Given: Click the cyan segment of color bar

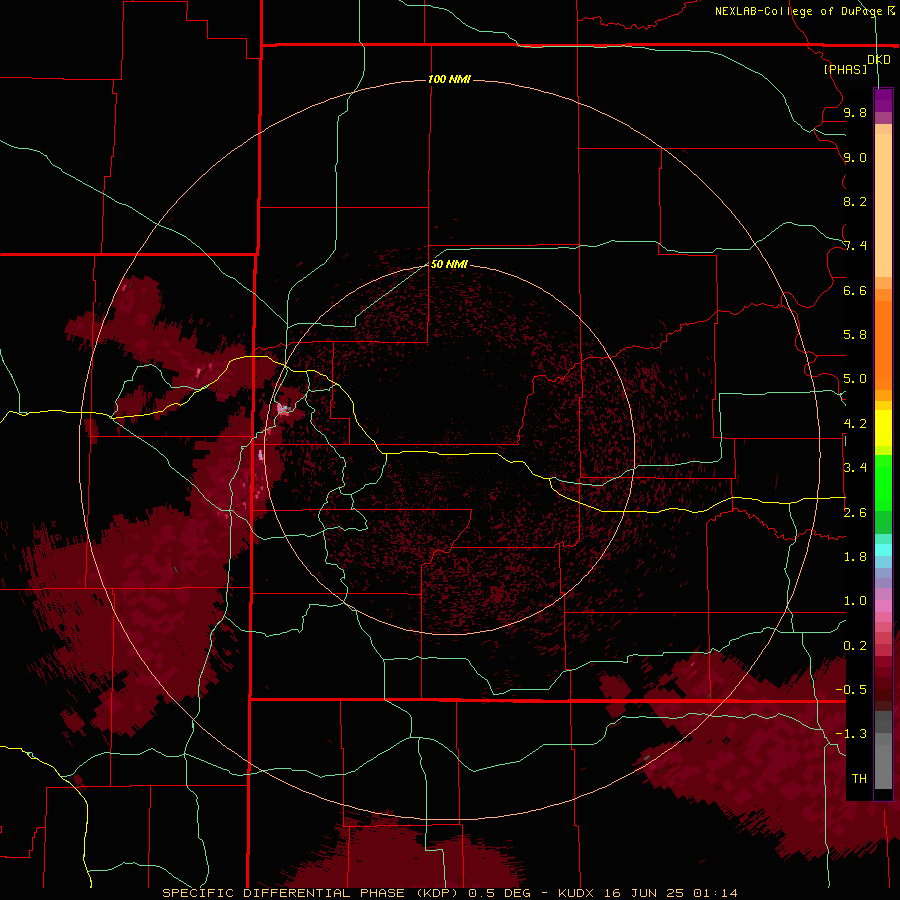Looking at the screenshot, I should [883, 549].
